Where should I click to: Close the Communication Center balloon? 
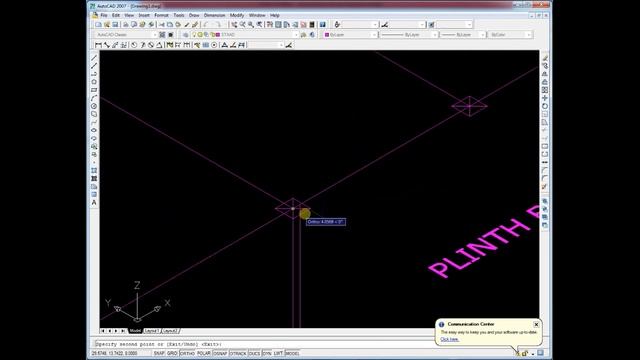[536, 324]
